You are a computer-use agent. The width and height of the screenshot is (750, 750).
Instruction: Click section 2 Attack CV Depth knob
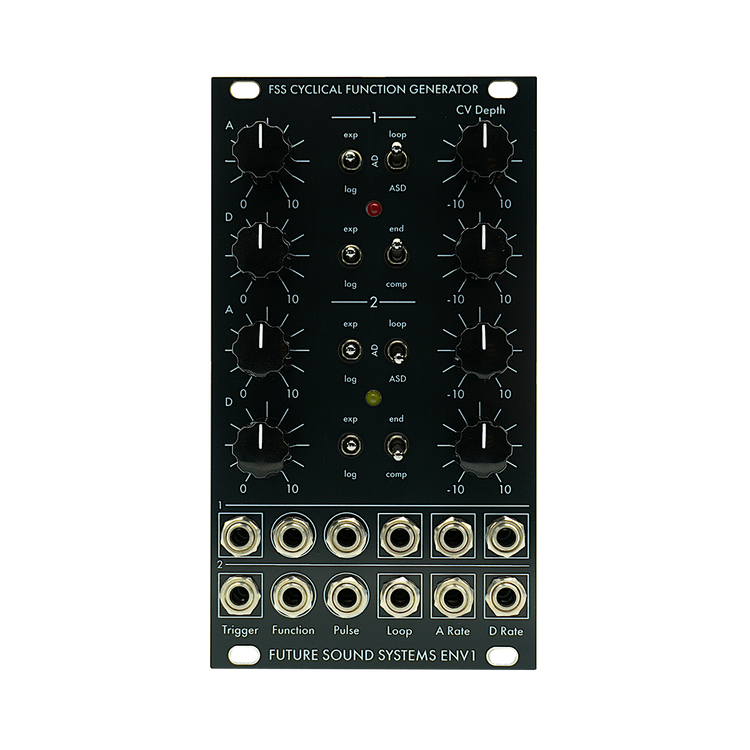484,350
